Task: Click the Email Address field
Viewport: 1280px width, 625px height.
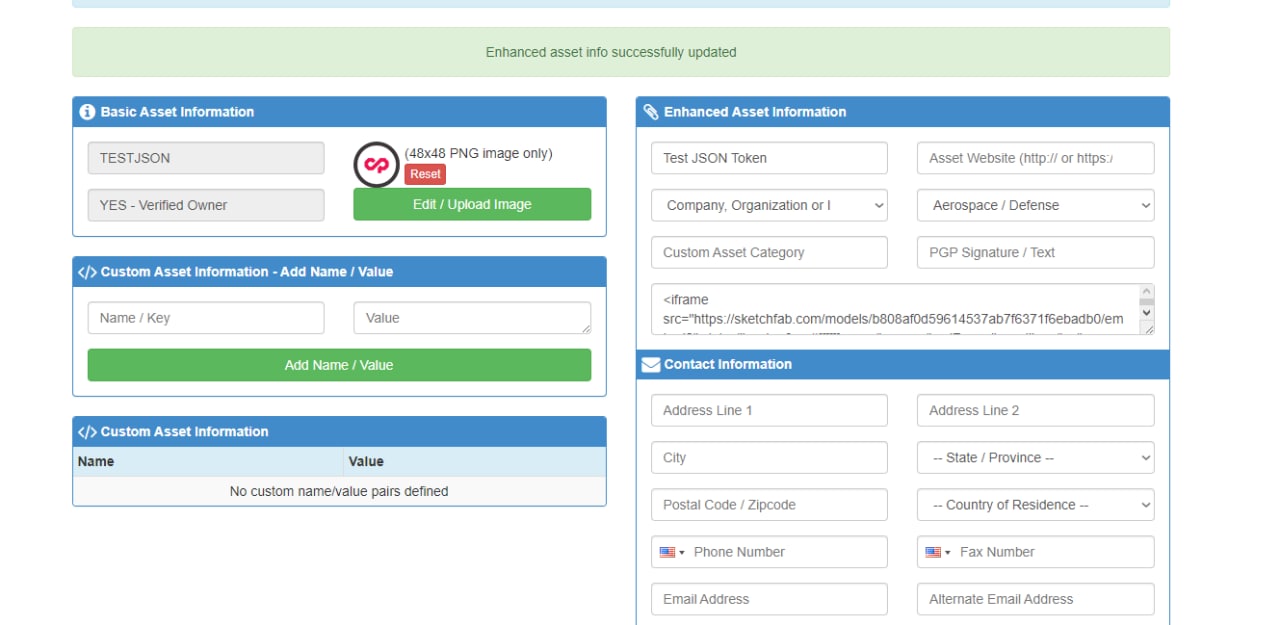Action: click(x=769, y=599)
